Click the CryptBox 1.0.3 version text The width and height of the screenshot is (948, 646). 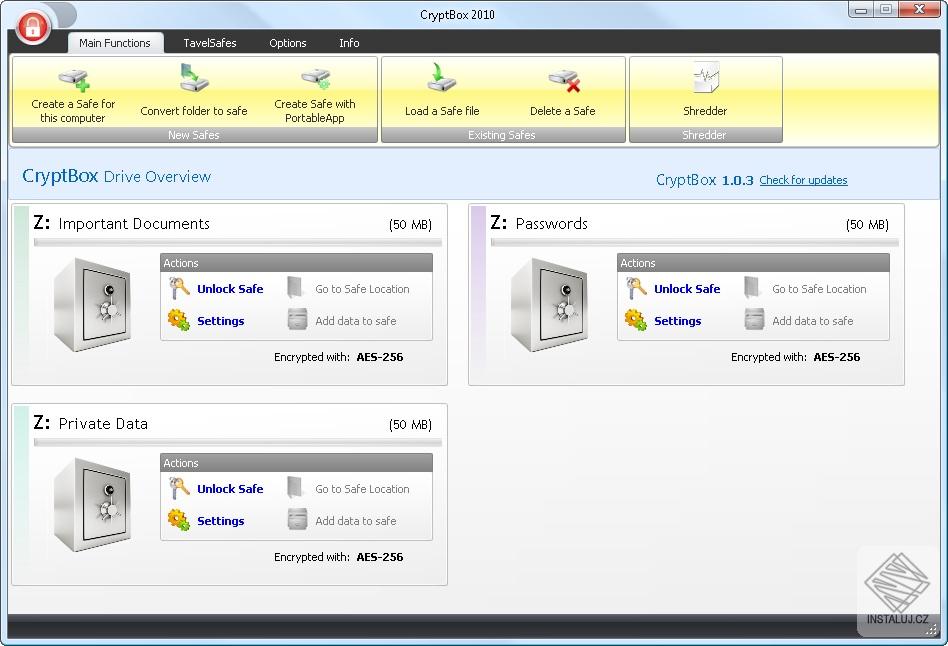tap(705, 180)
